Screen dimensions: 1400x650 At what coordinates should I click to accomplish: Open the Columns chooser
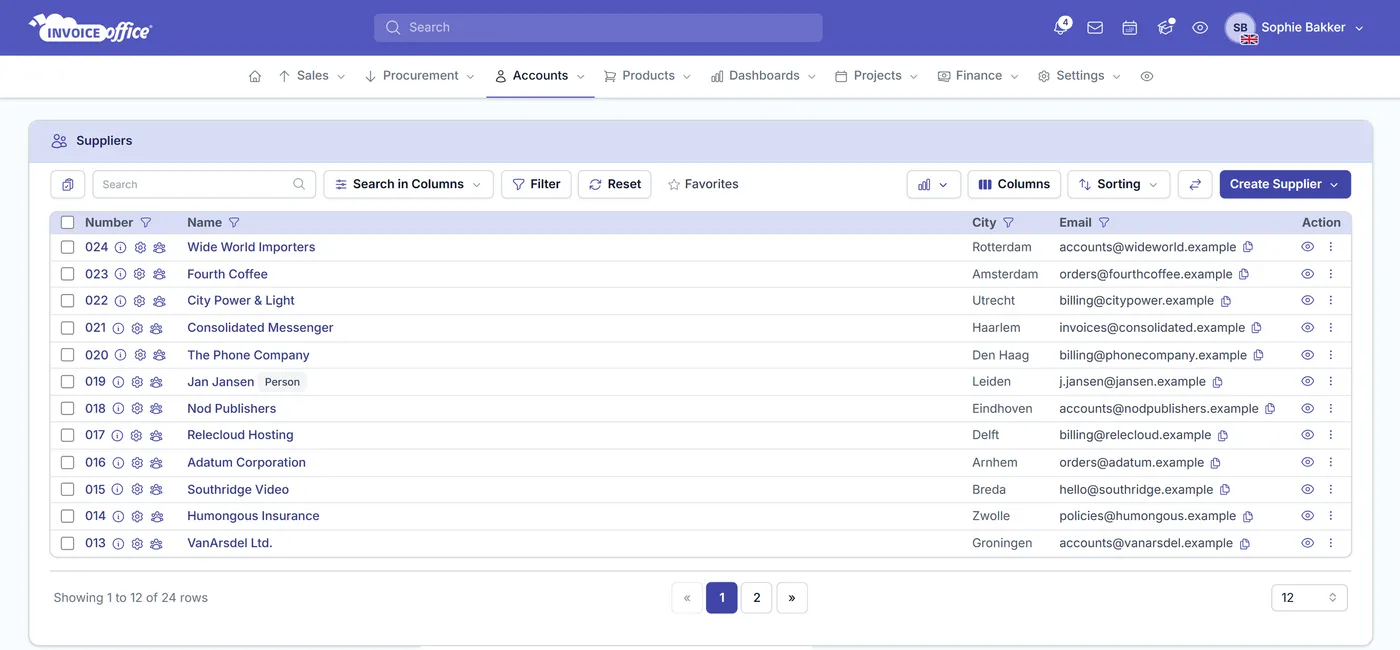click(x=1014, y=184)
